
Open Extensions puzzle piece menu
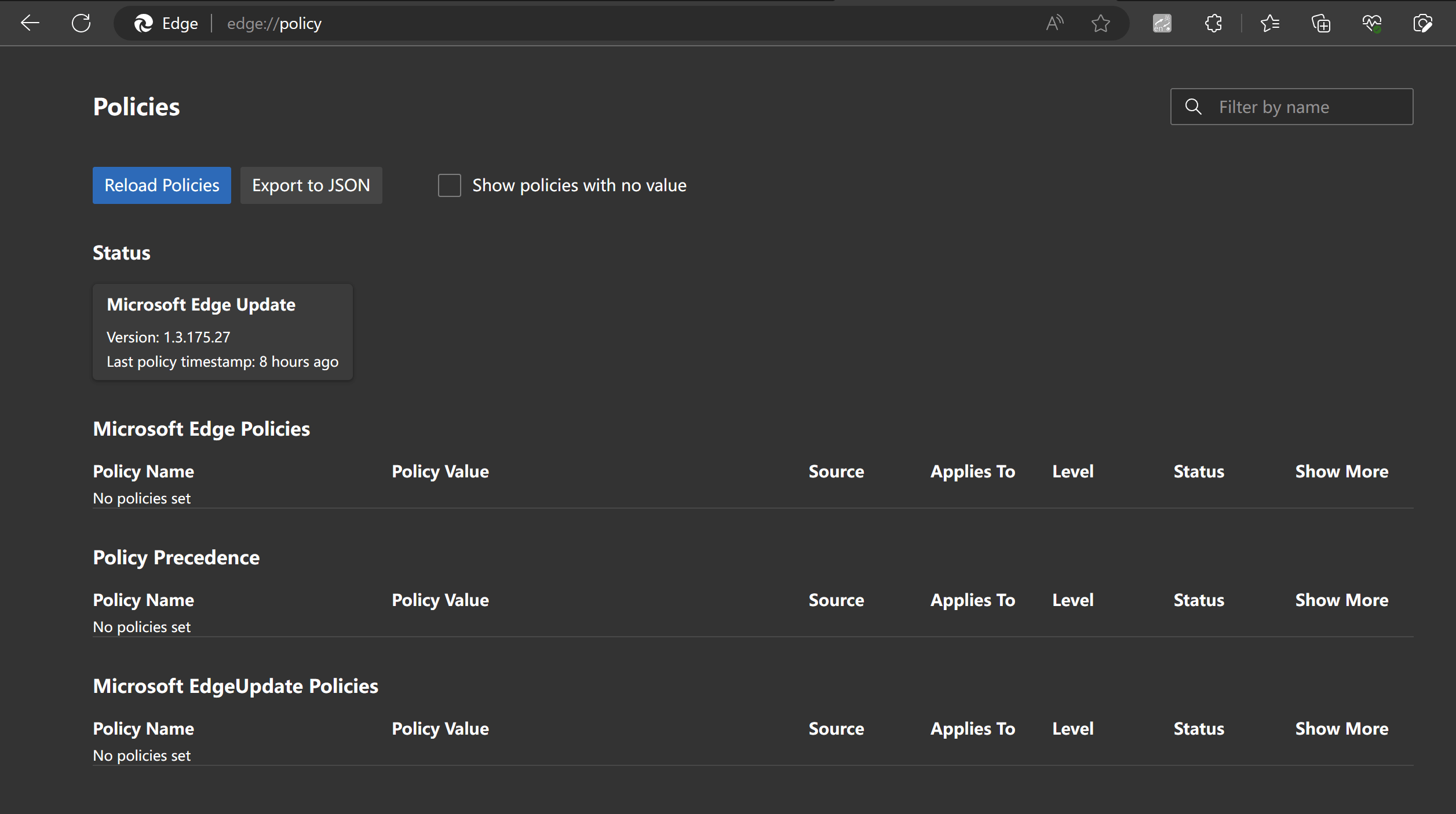(1213, 23)
